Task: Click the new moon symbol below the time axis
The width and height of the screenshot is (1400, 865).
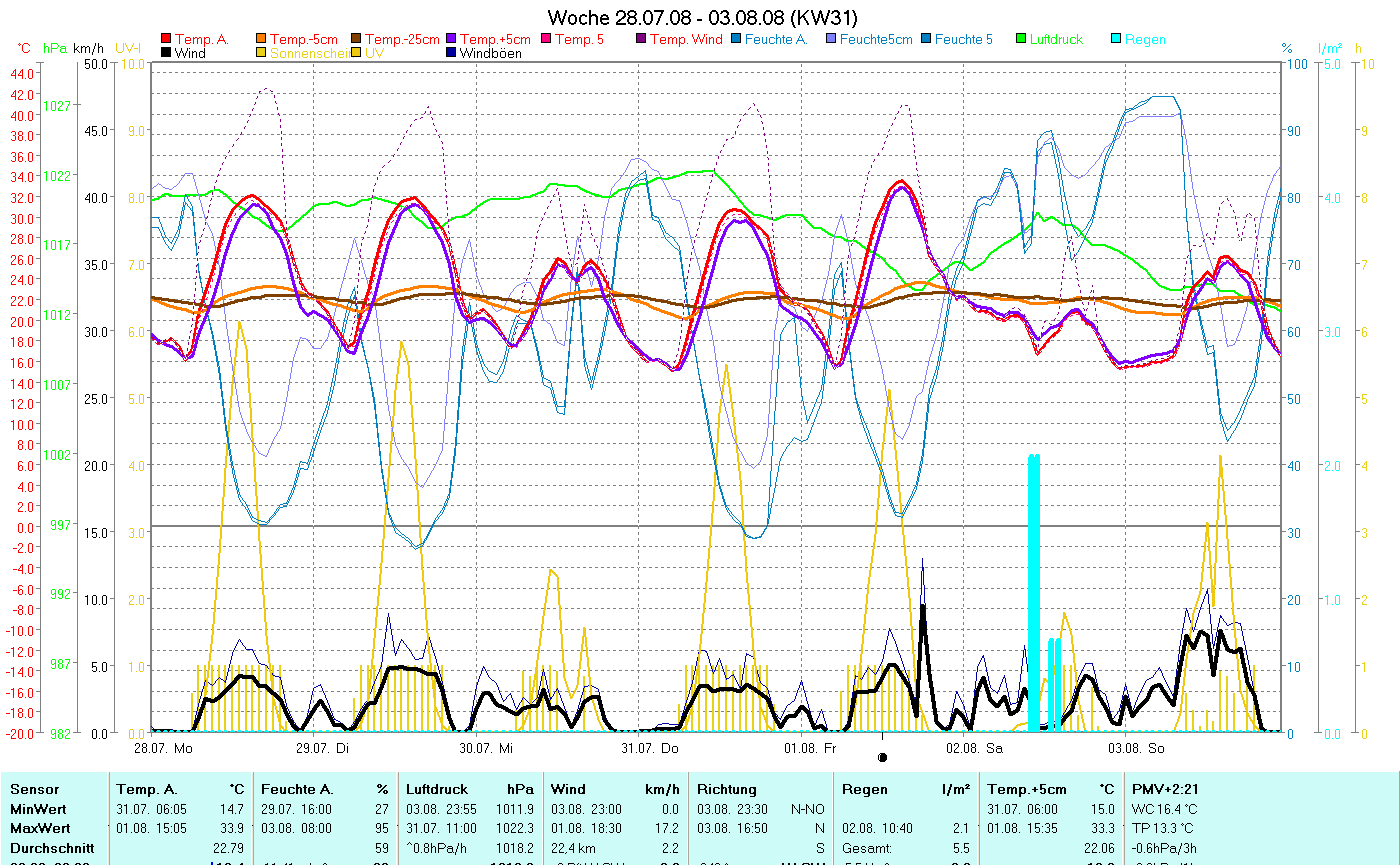Action: (x=882, y=758)
